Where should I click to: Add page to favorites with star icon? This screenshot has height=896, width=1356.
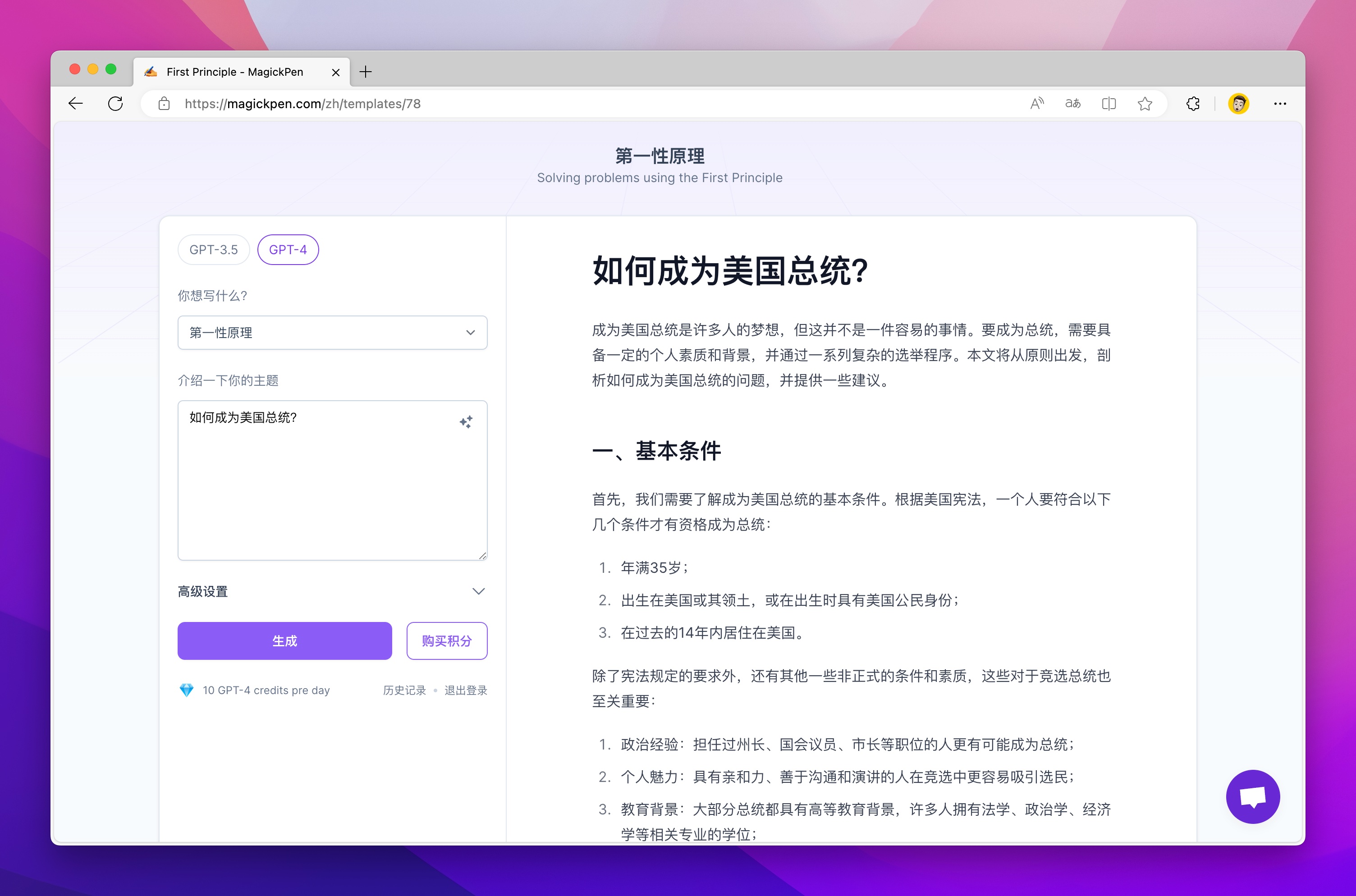1145,103
